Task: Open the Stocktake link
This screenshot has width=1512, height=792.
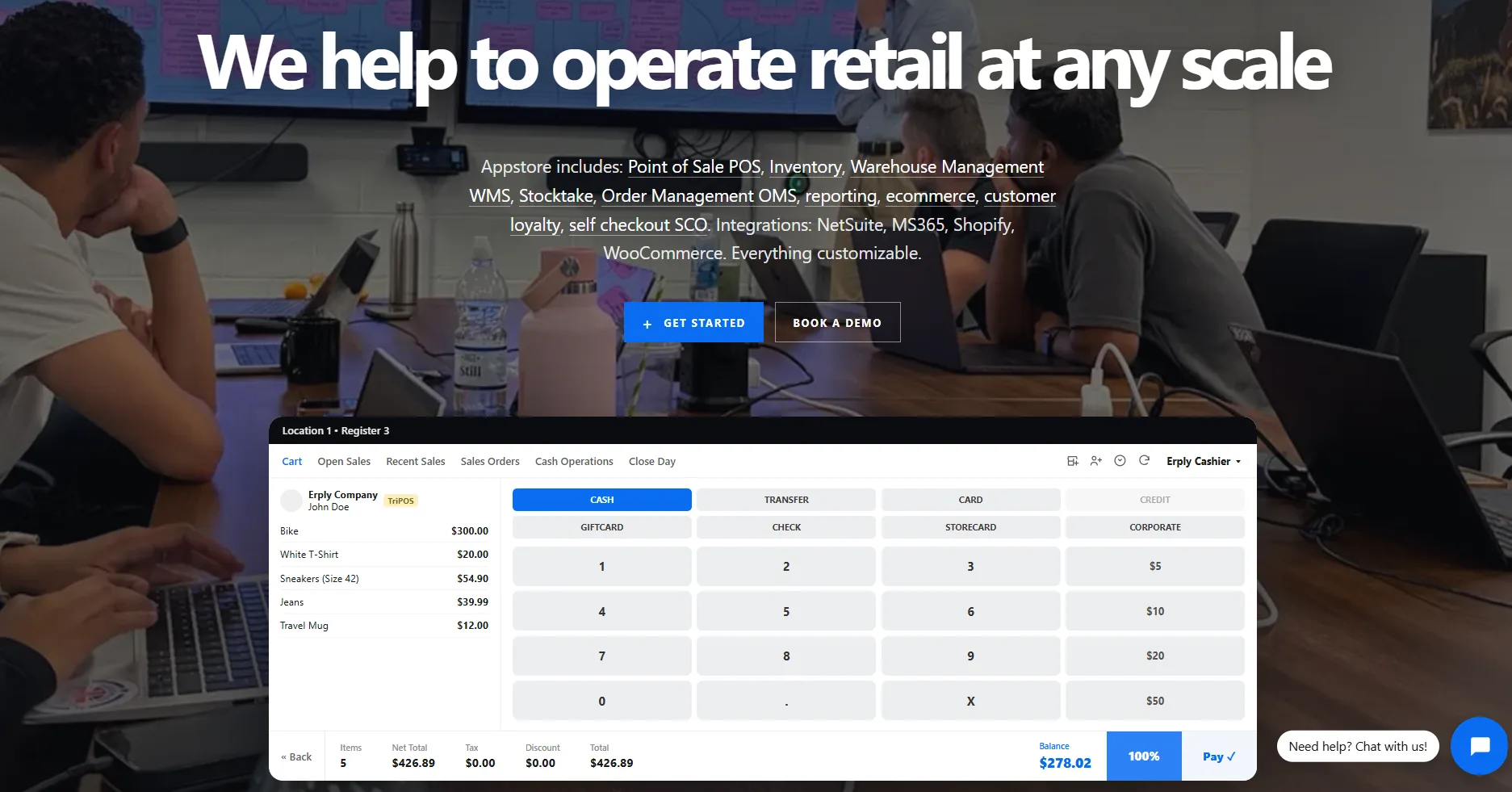Action: point(556,196)
